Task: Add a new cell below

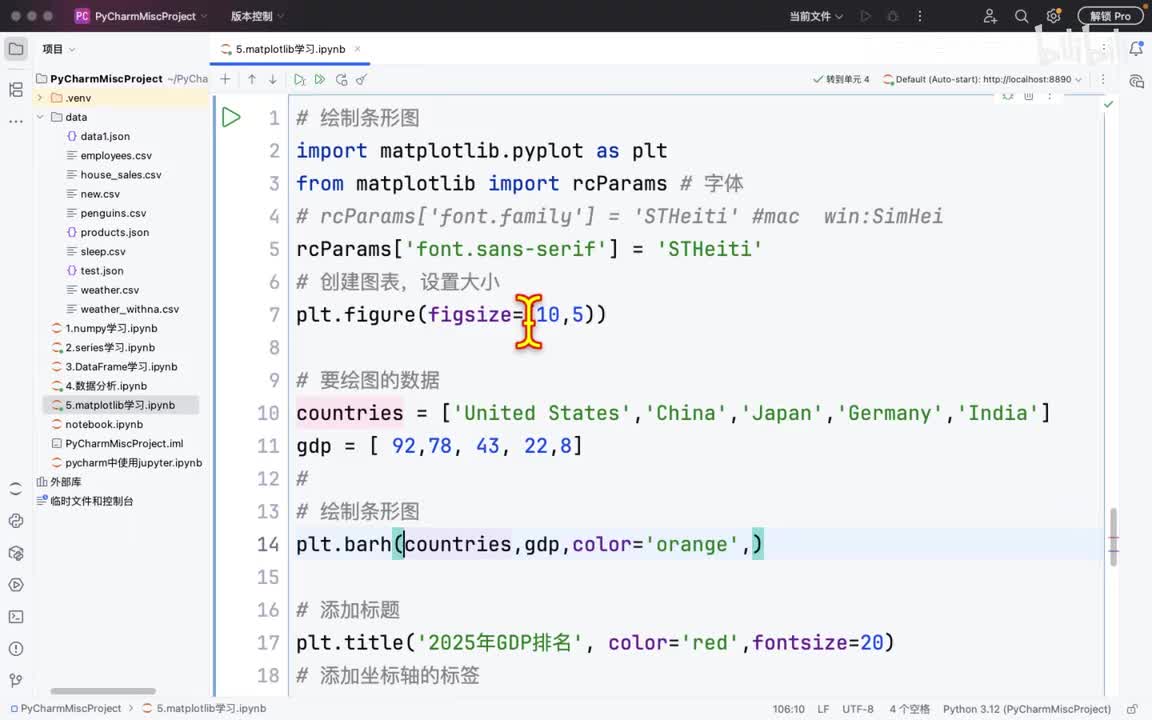Action: [x=226, y=79]
